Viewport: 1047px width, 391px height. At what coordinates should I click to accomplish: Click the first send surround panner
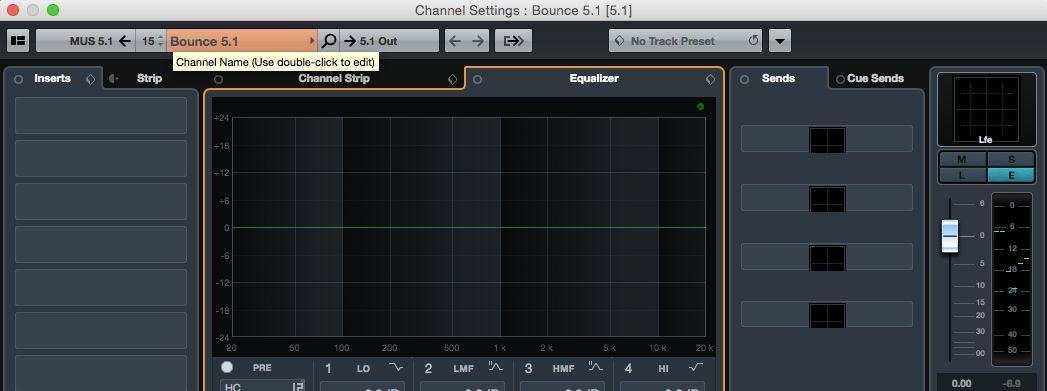(827, 139)
